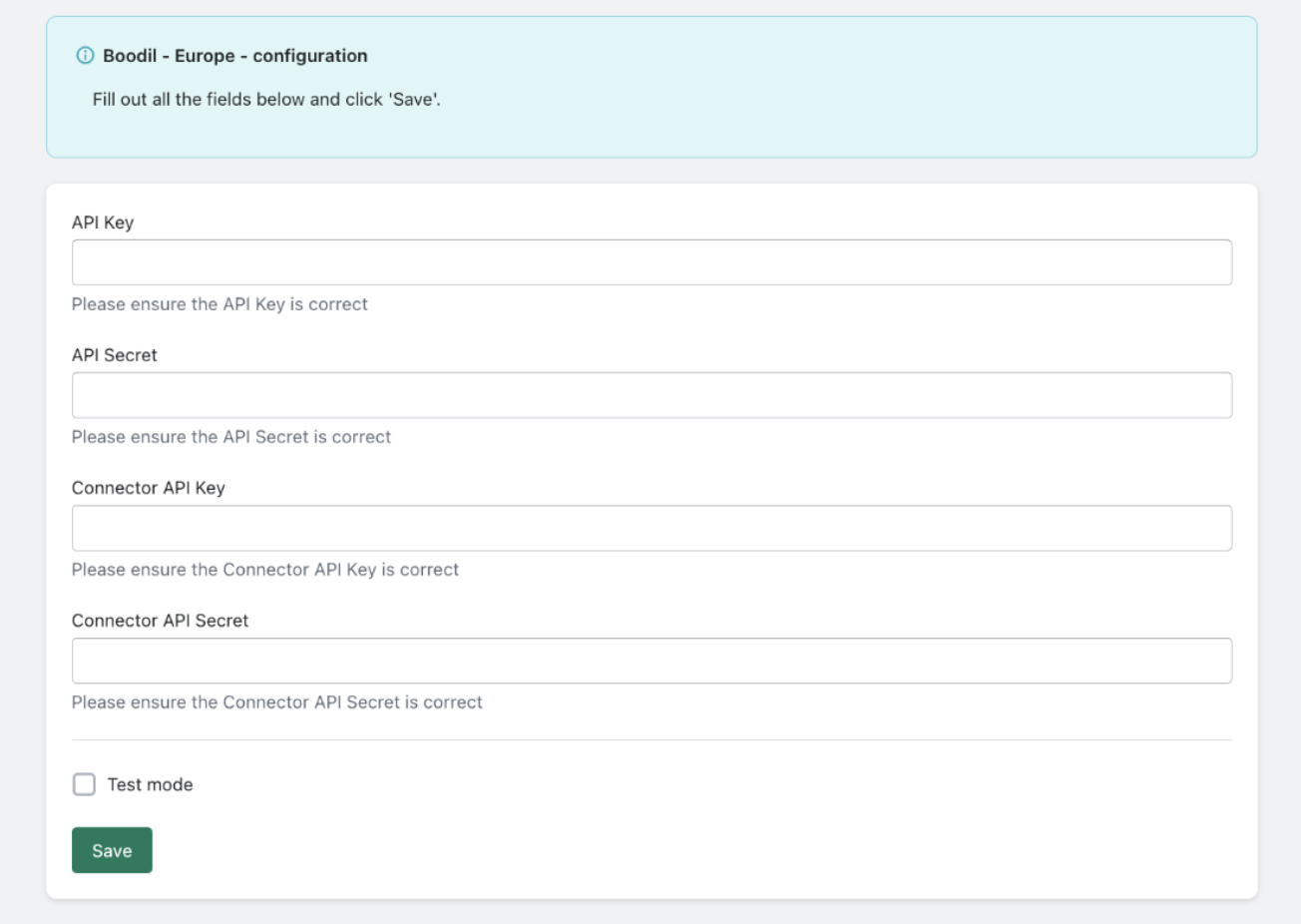
Task: Select the Connector API Key input
Action: (651, 528)
